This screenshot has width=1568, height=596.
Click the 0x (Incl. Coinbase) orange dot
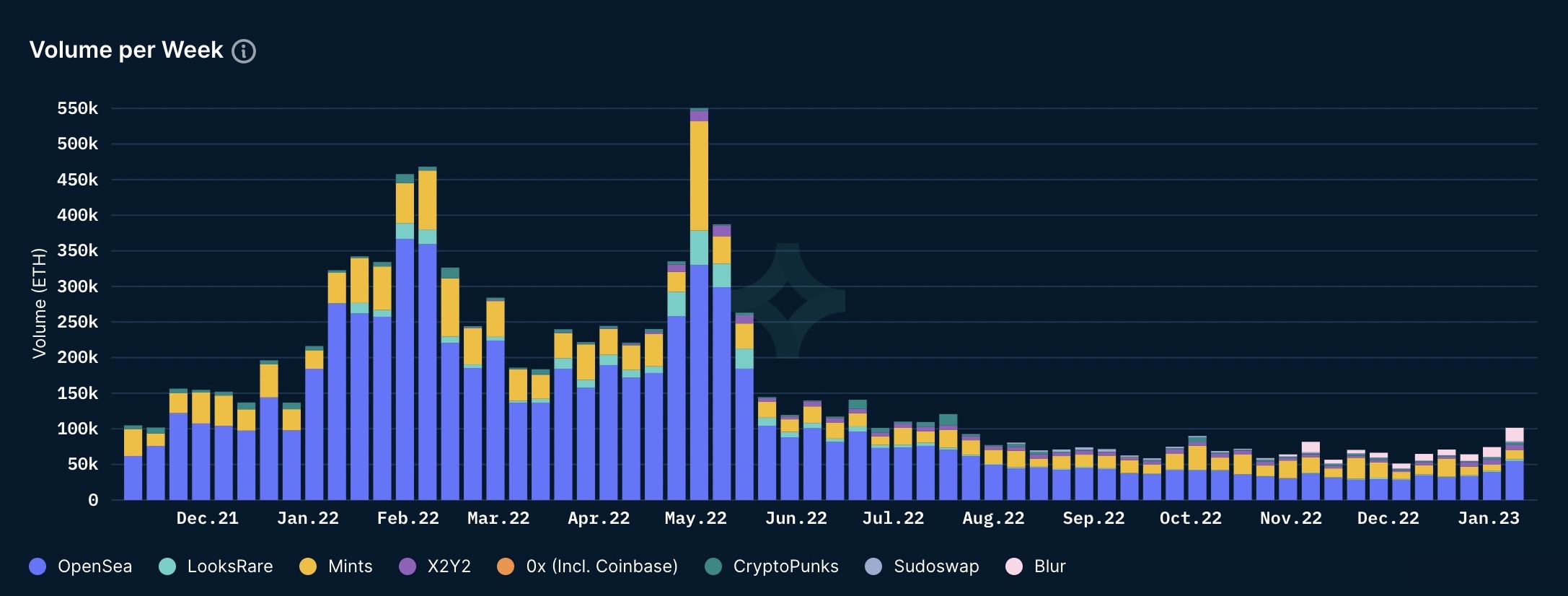[506, 566]
